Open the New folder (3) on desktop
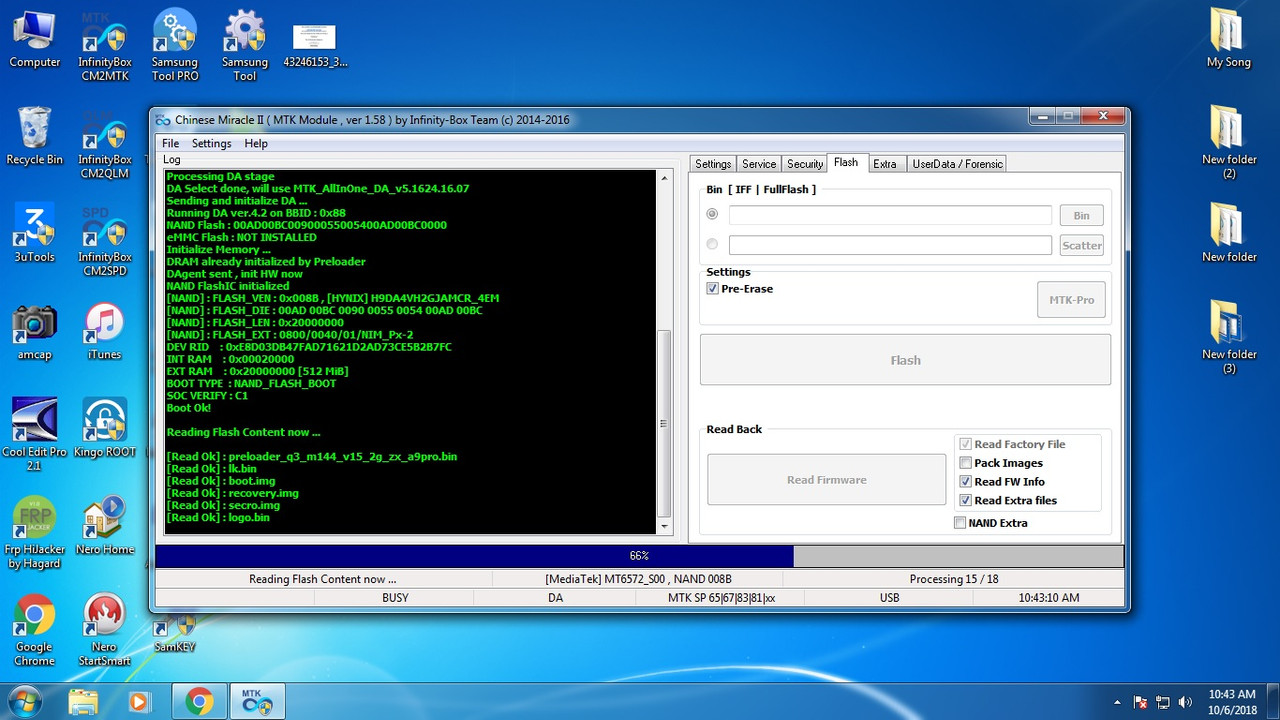 click(1229, 338)
